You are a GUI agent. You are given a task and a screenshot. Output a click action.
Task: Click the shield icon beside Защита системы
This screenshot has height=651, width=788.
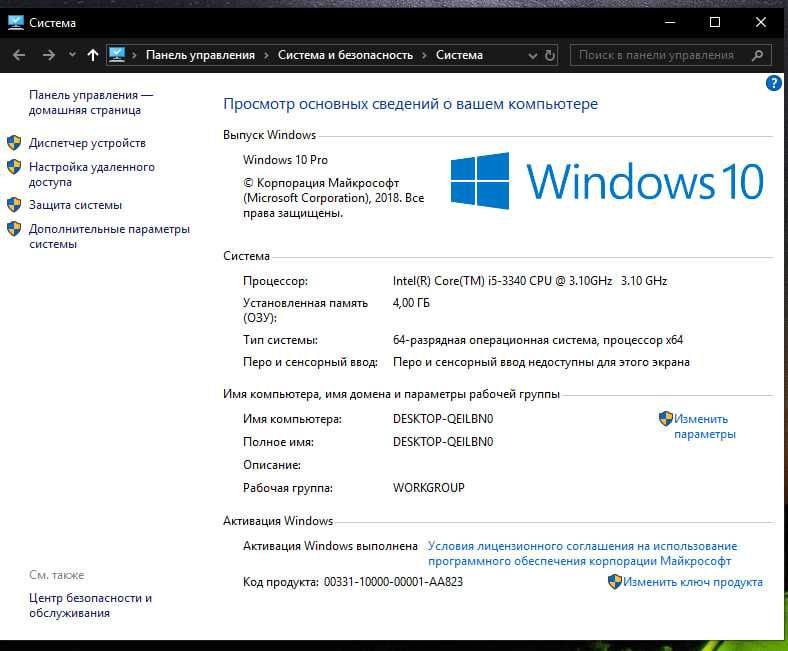tap(14, 205)
